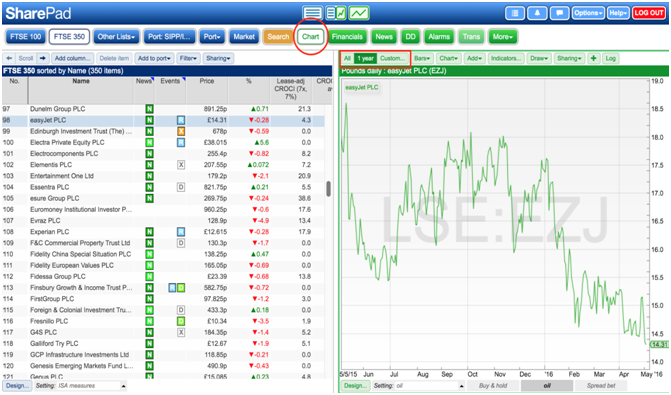
Task: Expand the Port dropdown
Action: [211, 37]
